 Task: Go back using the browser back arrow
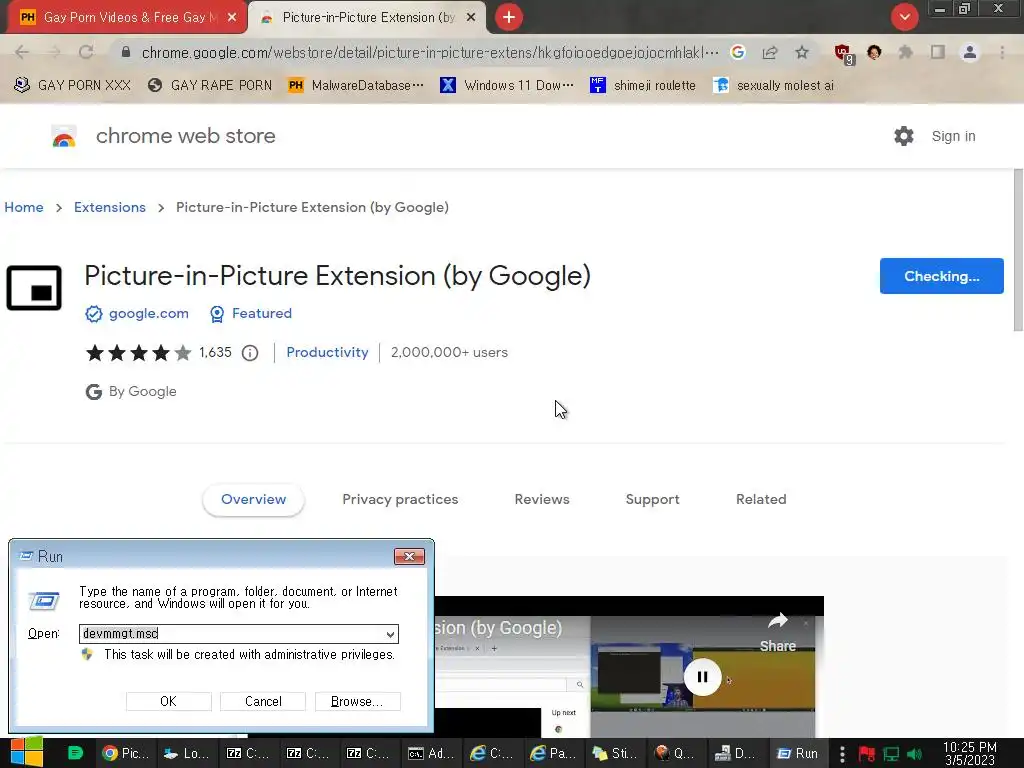pos(22,52)
